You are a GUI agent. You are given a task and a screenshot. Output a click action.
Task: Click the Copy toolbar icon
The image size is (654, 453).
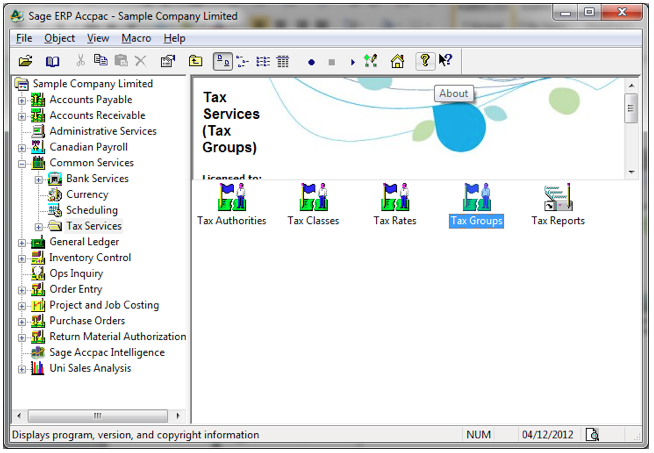point(101,61)
